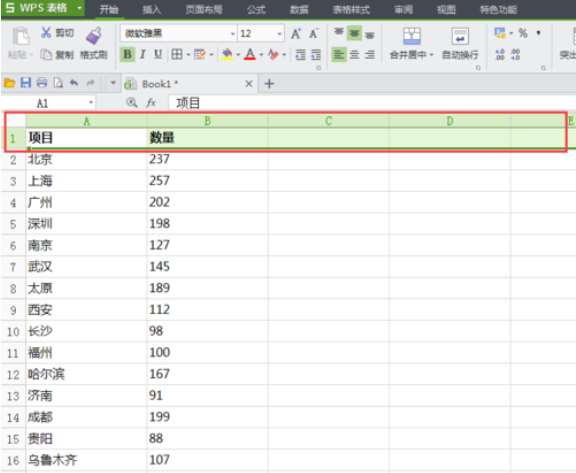Click the Format Painter brush icon
This screenshot has width=576, height=473.
coord(93,36)
